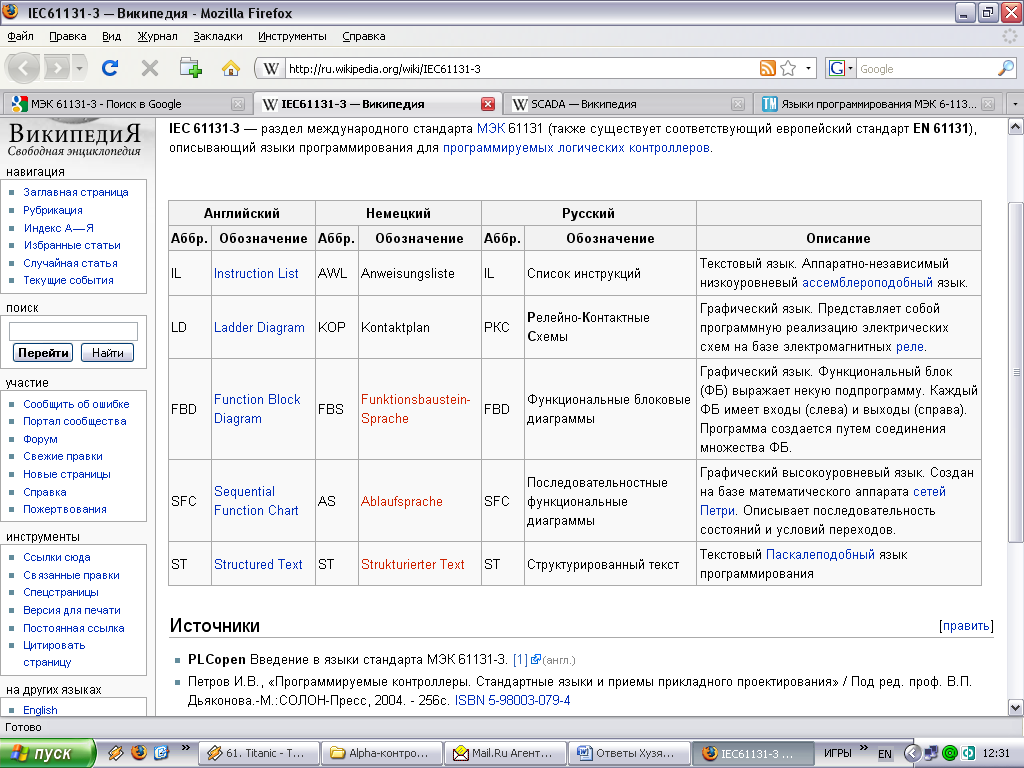The height and width of the screenshot is (768, 1024).
Task: Follow the red Ablaufsprache link
Action: coord(402,501)
